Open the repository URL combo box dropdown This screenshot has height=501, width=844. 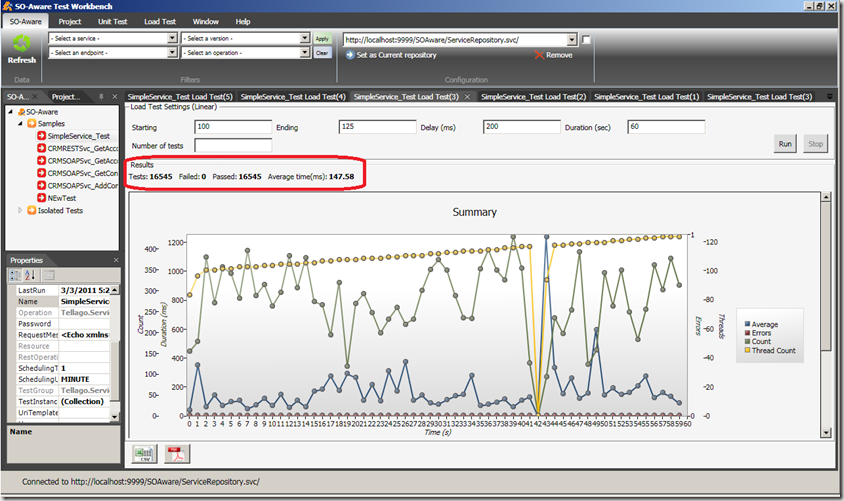coord(572,40)
